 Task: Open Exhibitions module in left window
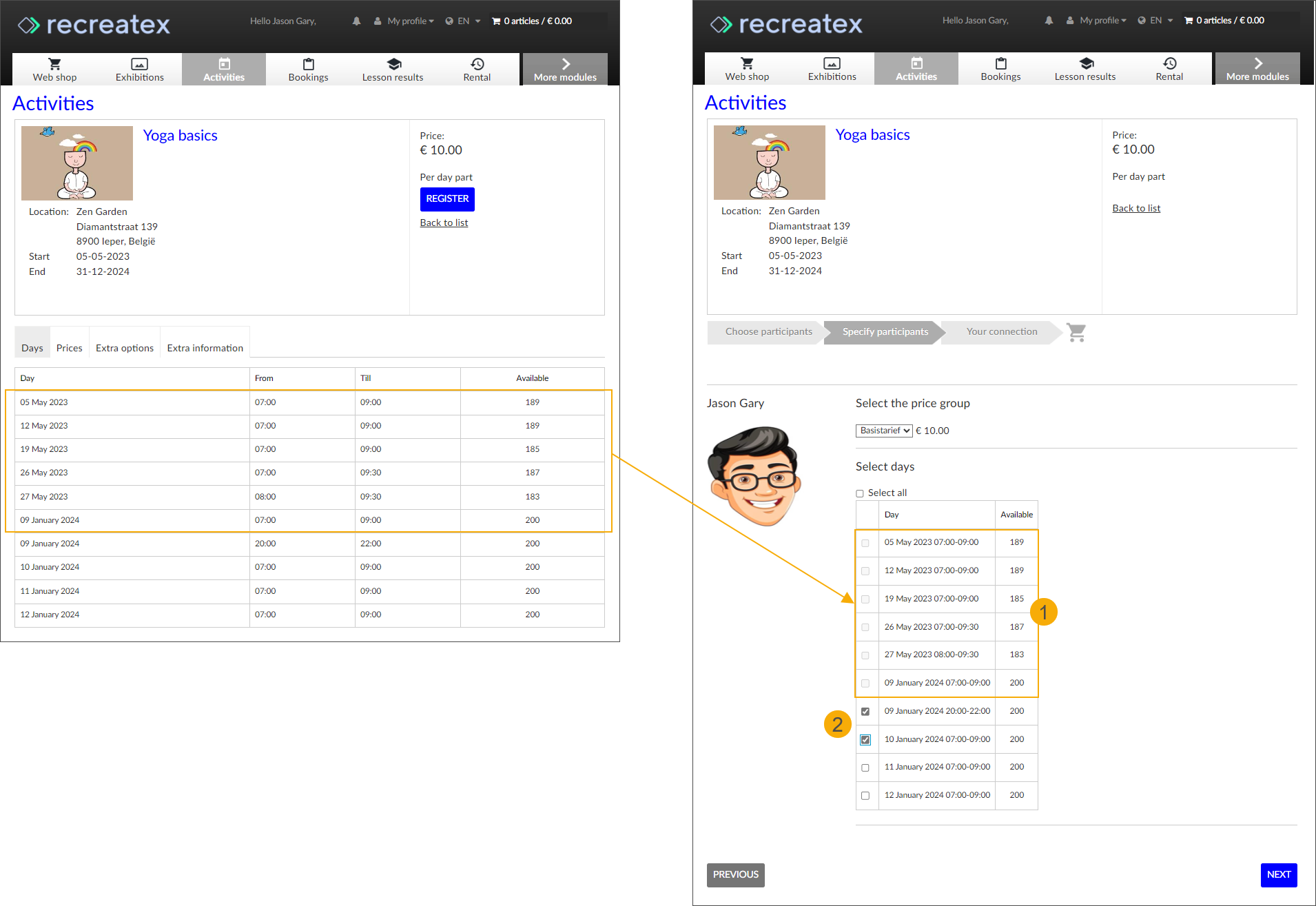[x=140, y=70]
